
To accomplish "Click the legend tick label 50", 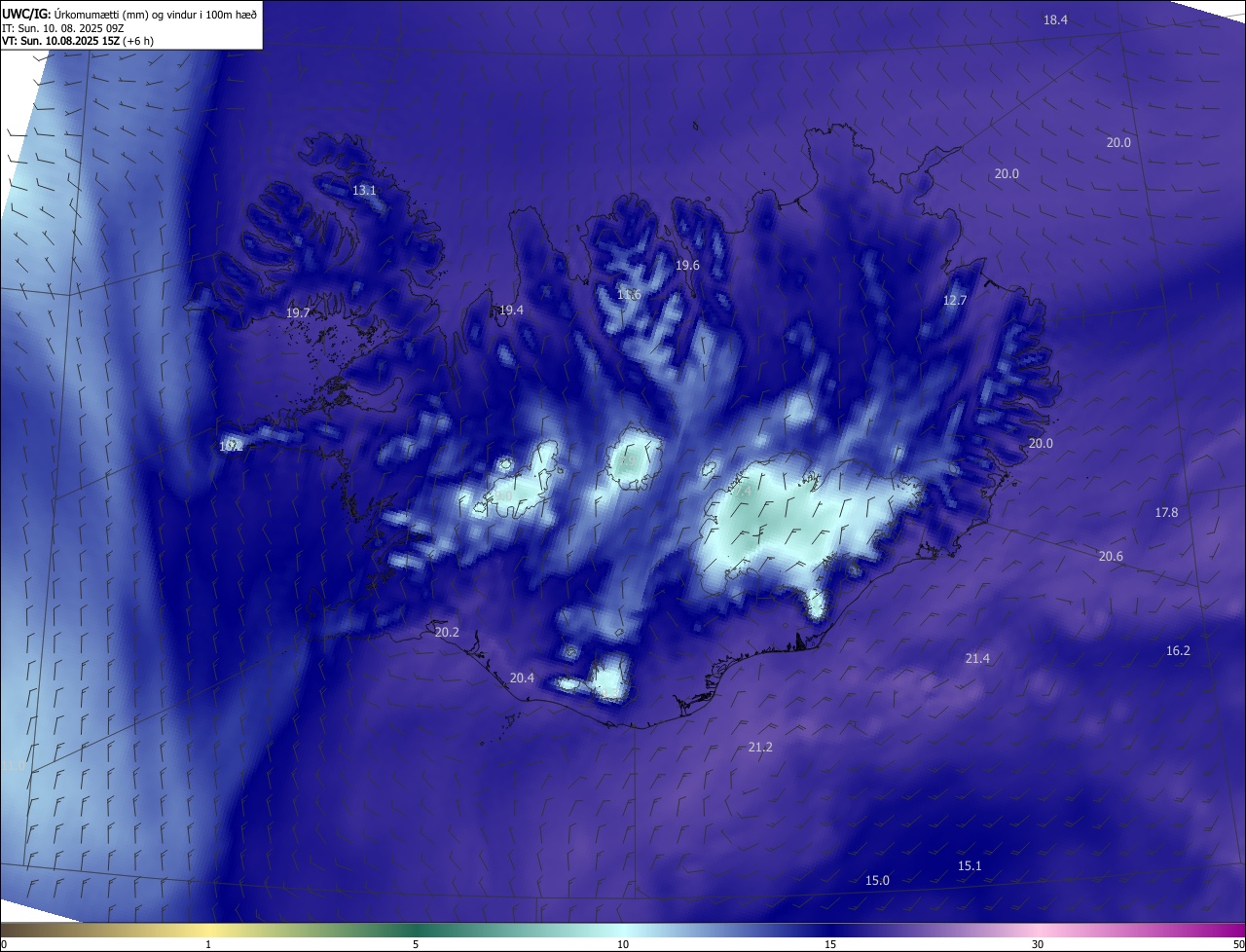I will click(x=1238, y=944).
